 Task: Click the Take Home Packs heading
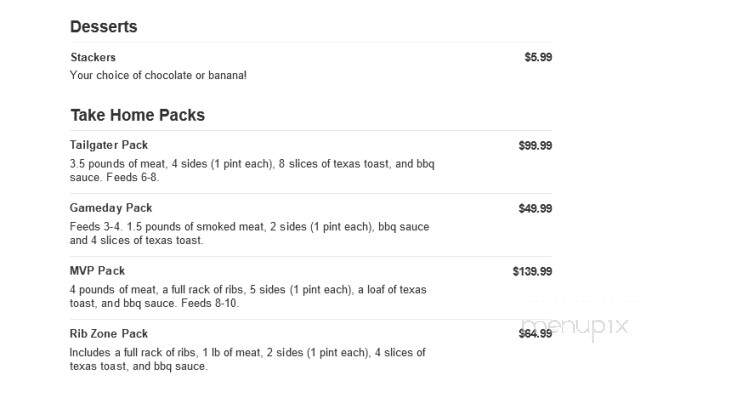pos(138,115)
